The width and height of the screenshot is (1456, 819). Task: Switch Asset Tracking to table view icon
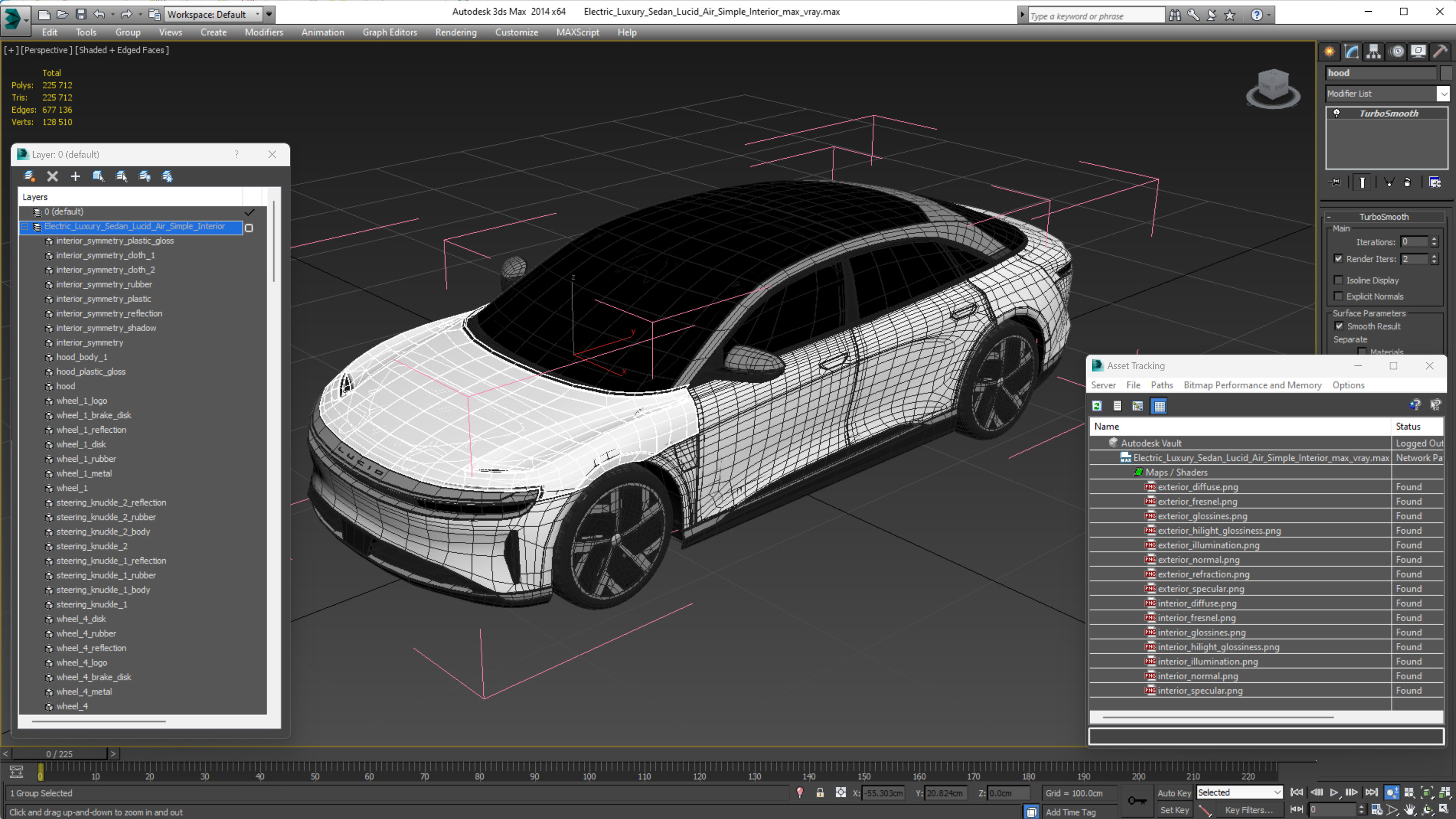point(1159,406)
